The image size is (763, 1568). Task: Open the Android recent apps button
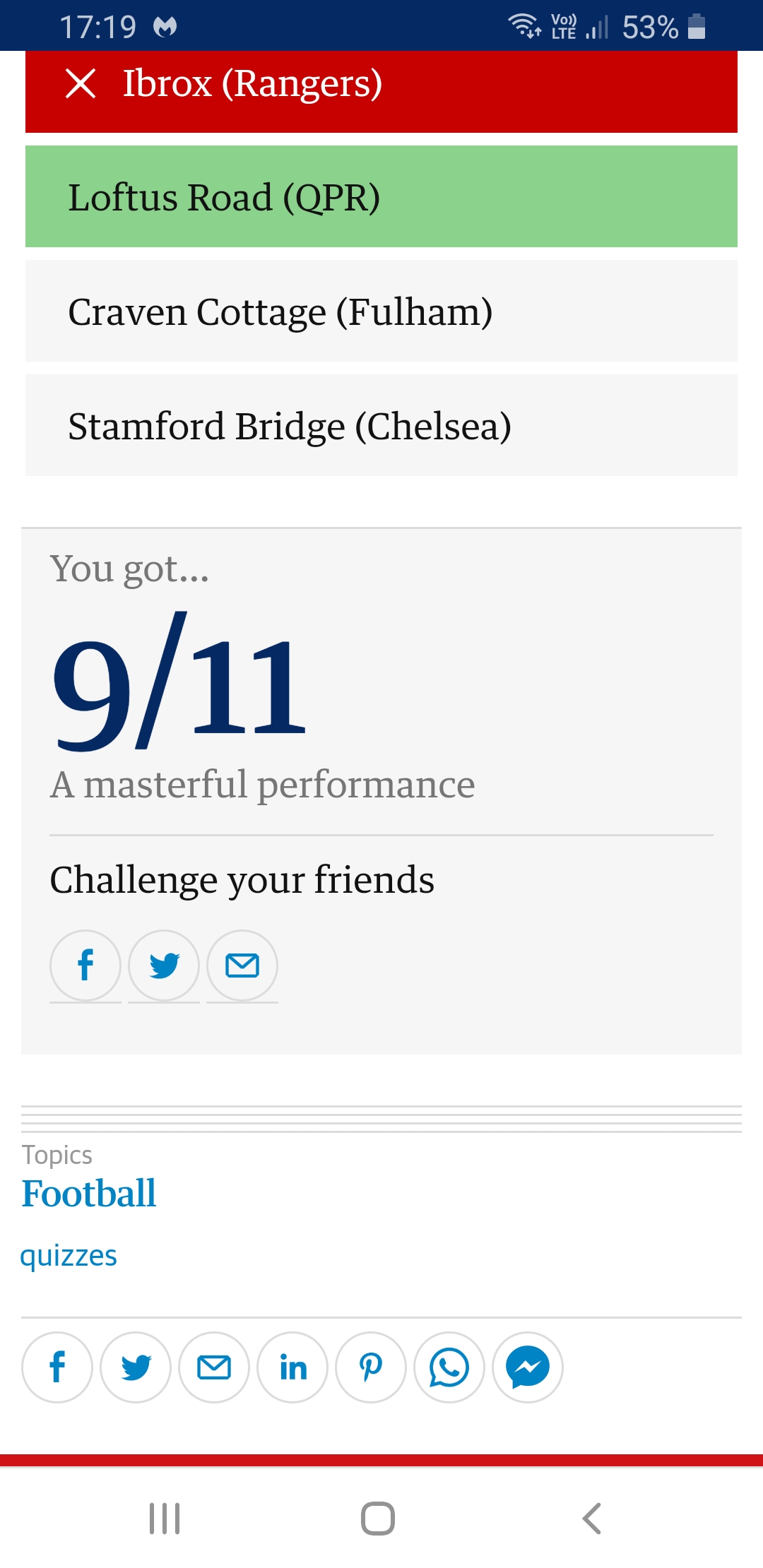(x=165, y=1518)
